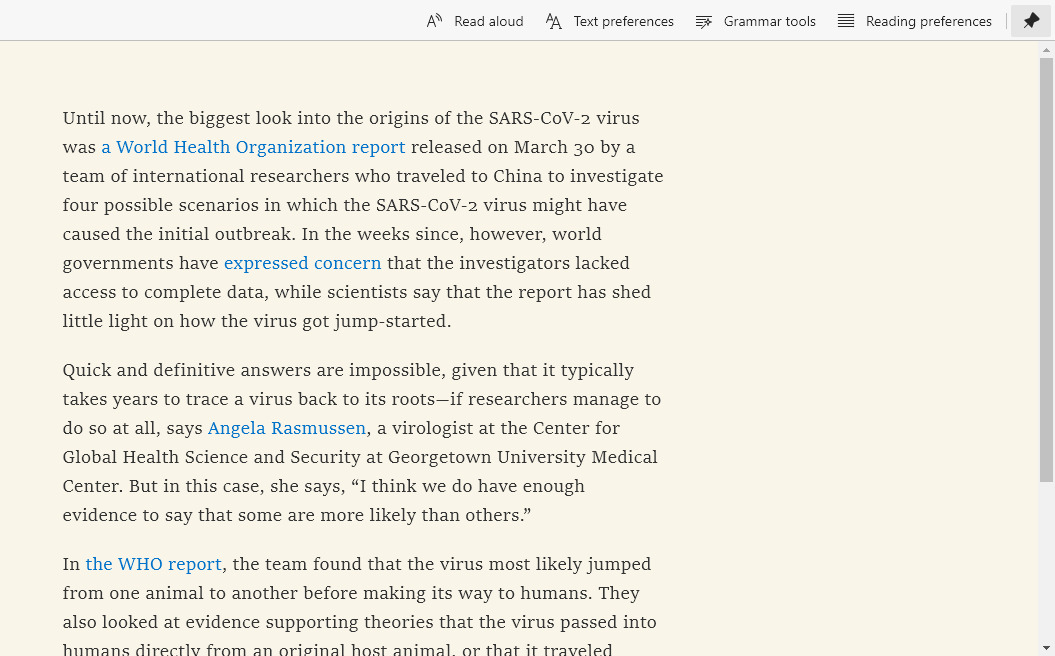
Task: Toggle the pin toolbar button
Action: [x=1031, y=21]
